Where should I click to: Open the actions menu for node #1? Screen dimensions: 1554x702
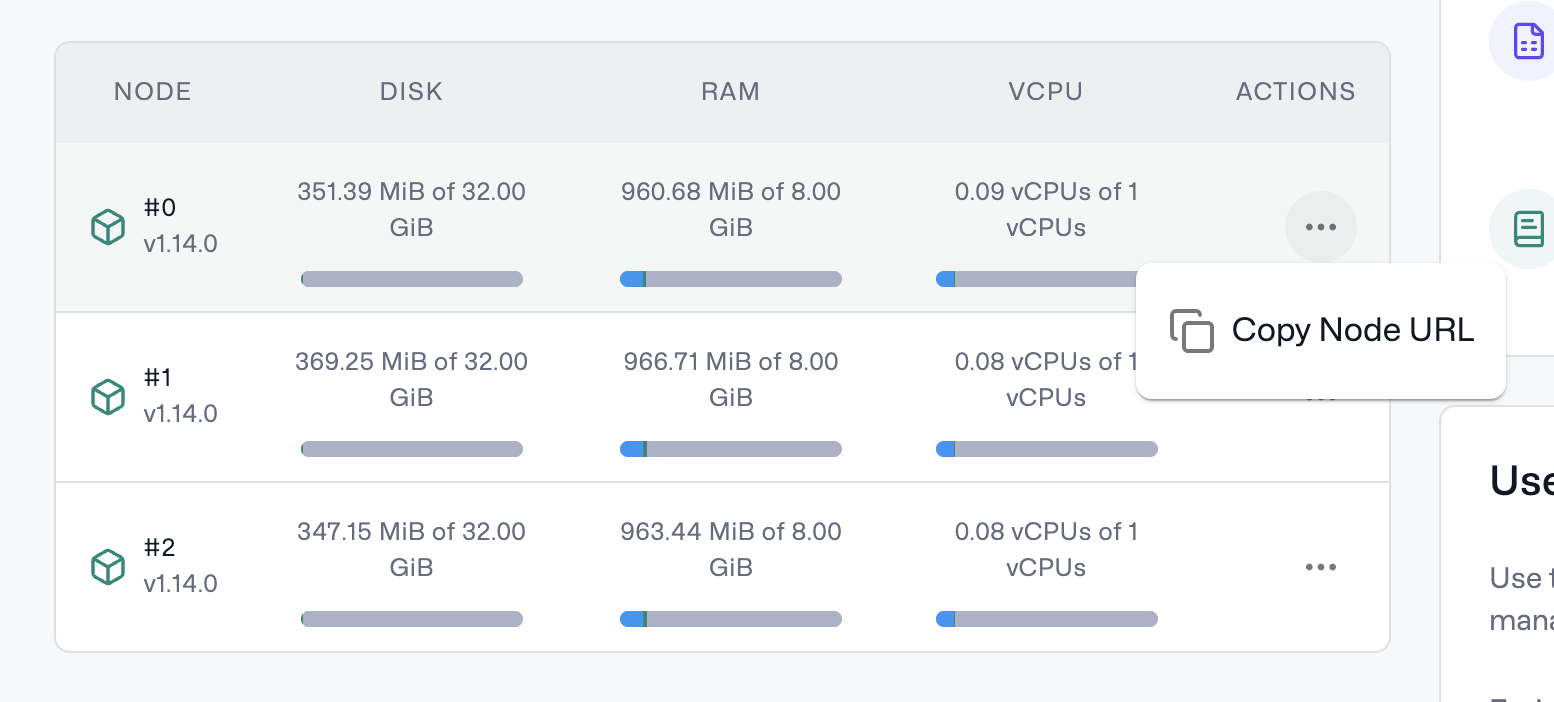pos(1321,397)
